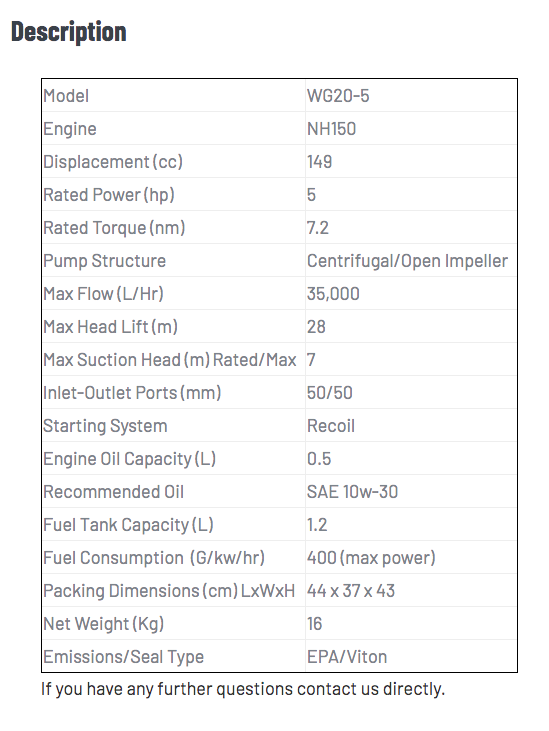
Task: Select Centrifugal/Open Impeller text
Action: (407, 261)
